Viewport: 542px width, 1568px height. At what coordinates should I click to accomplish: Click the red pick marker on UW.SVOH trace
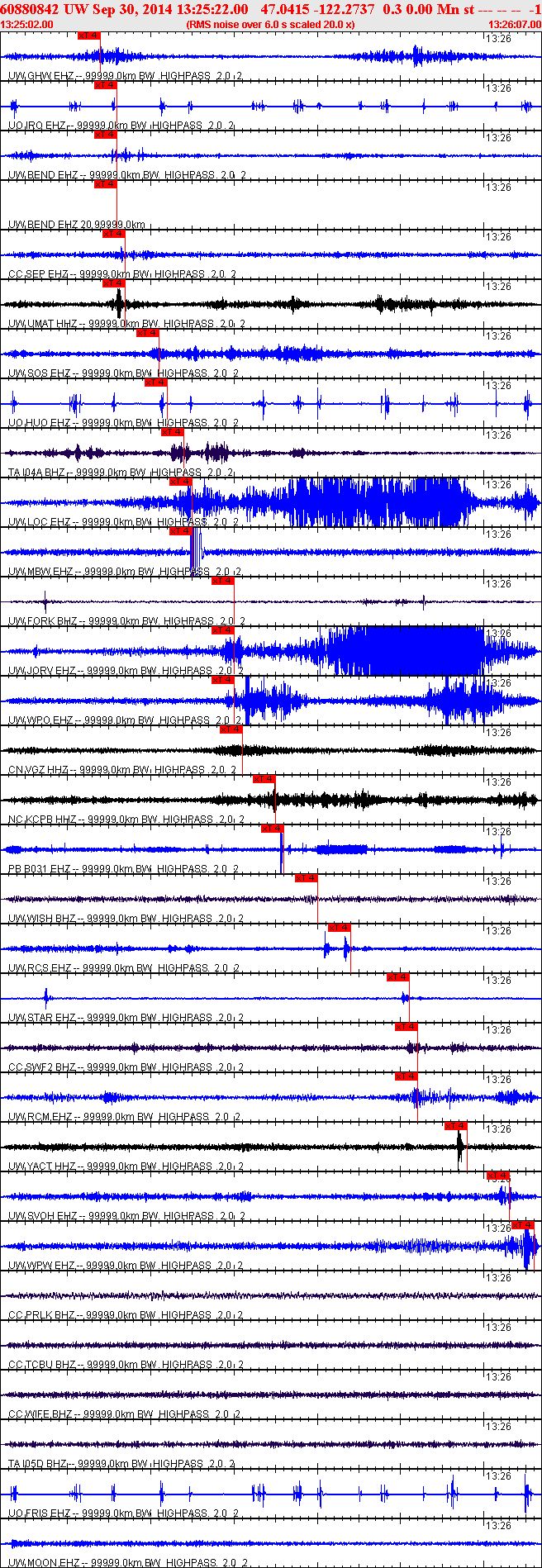tap(497, 1176)
